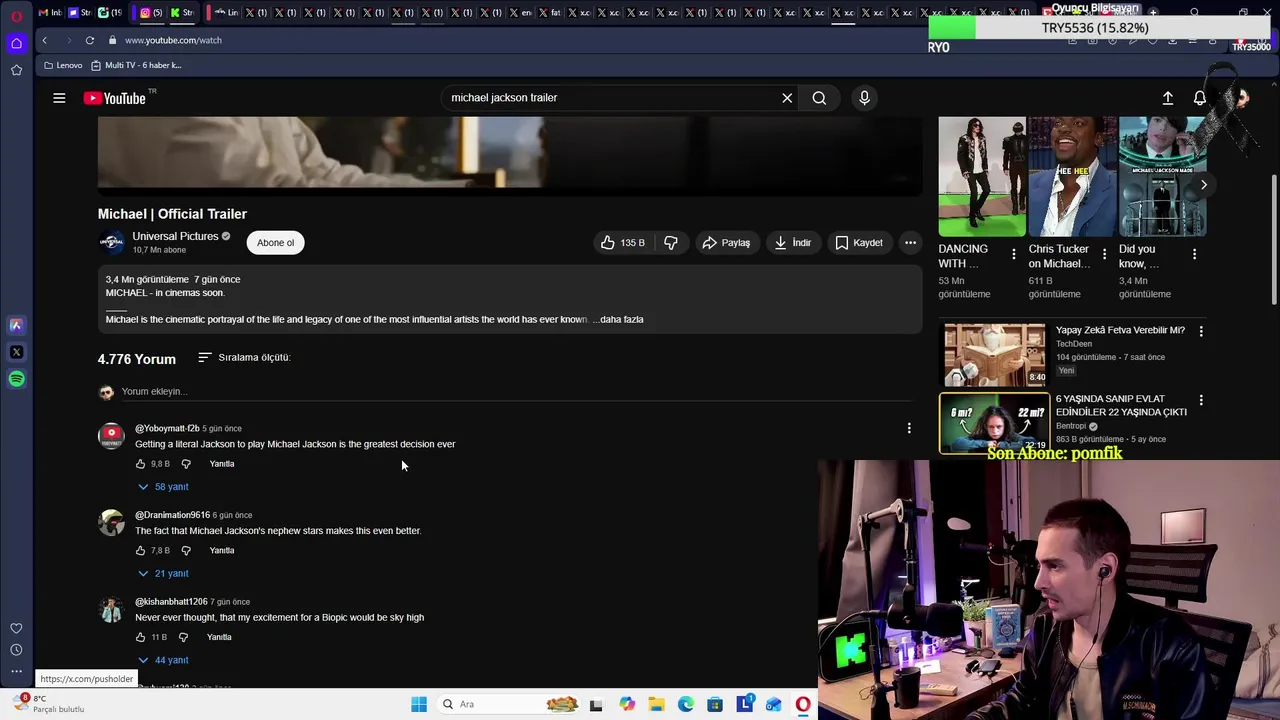Like the comment by @Yoboymatt-f2b

pyautogui.click(x=140, y=464)
